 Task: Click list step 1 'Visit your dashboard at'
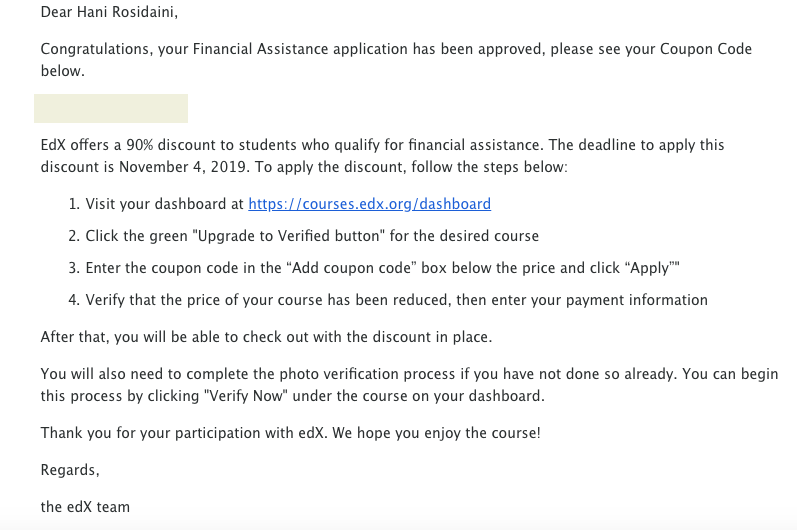pyautogui.click(x=165, y=204)
